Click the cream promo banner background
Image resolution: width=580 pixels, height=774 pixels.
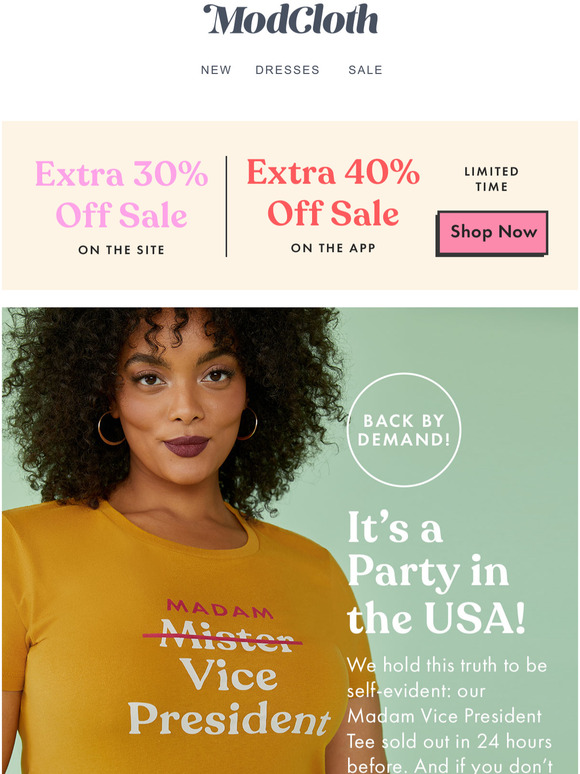tap(290, 205)
